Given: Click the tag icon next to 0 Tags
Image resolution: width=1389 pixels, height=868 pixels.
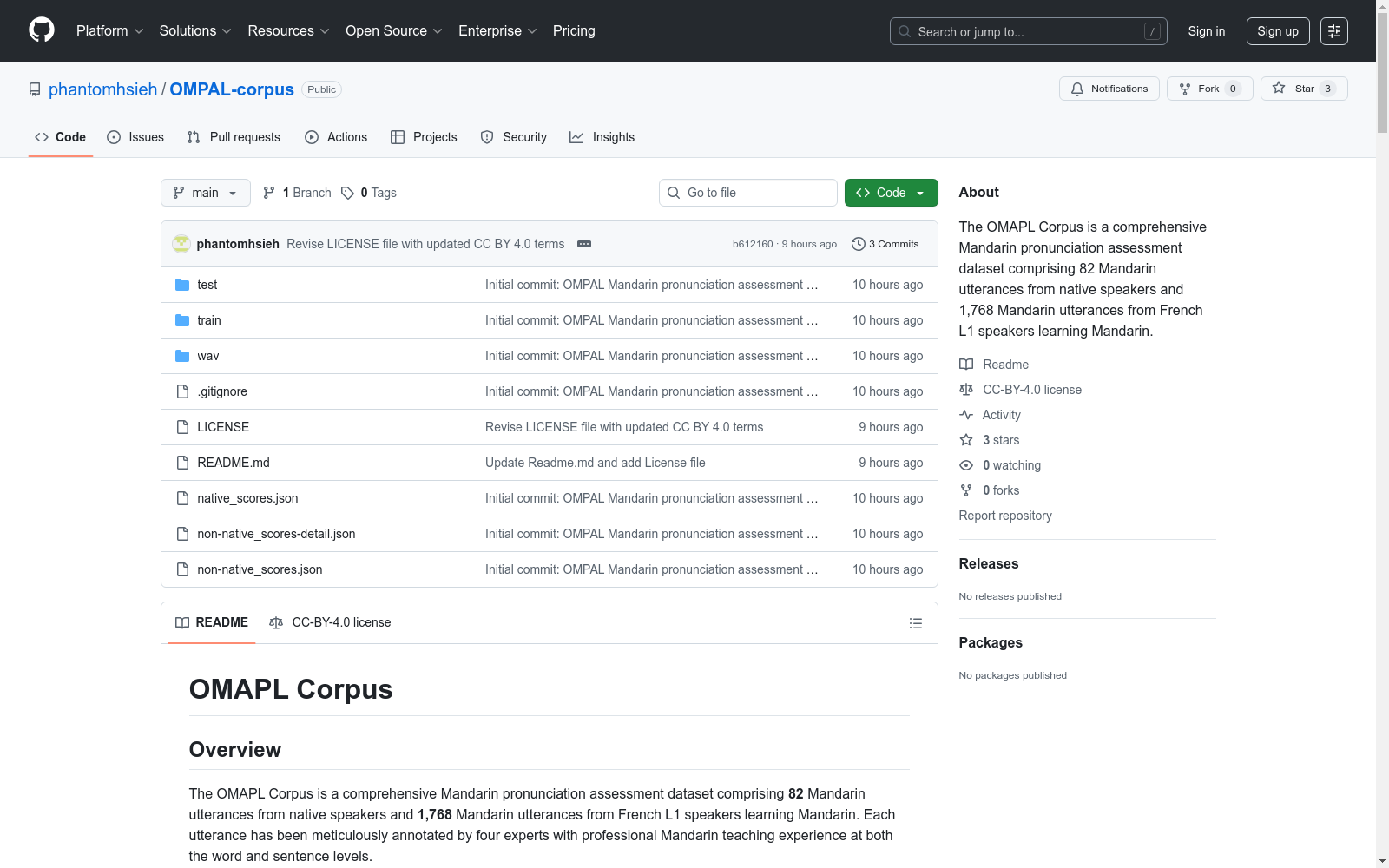Looking at the screenshot, I should pos(347,193).
